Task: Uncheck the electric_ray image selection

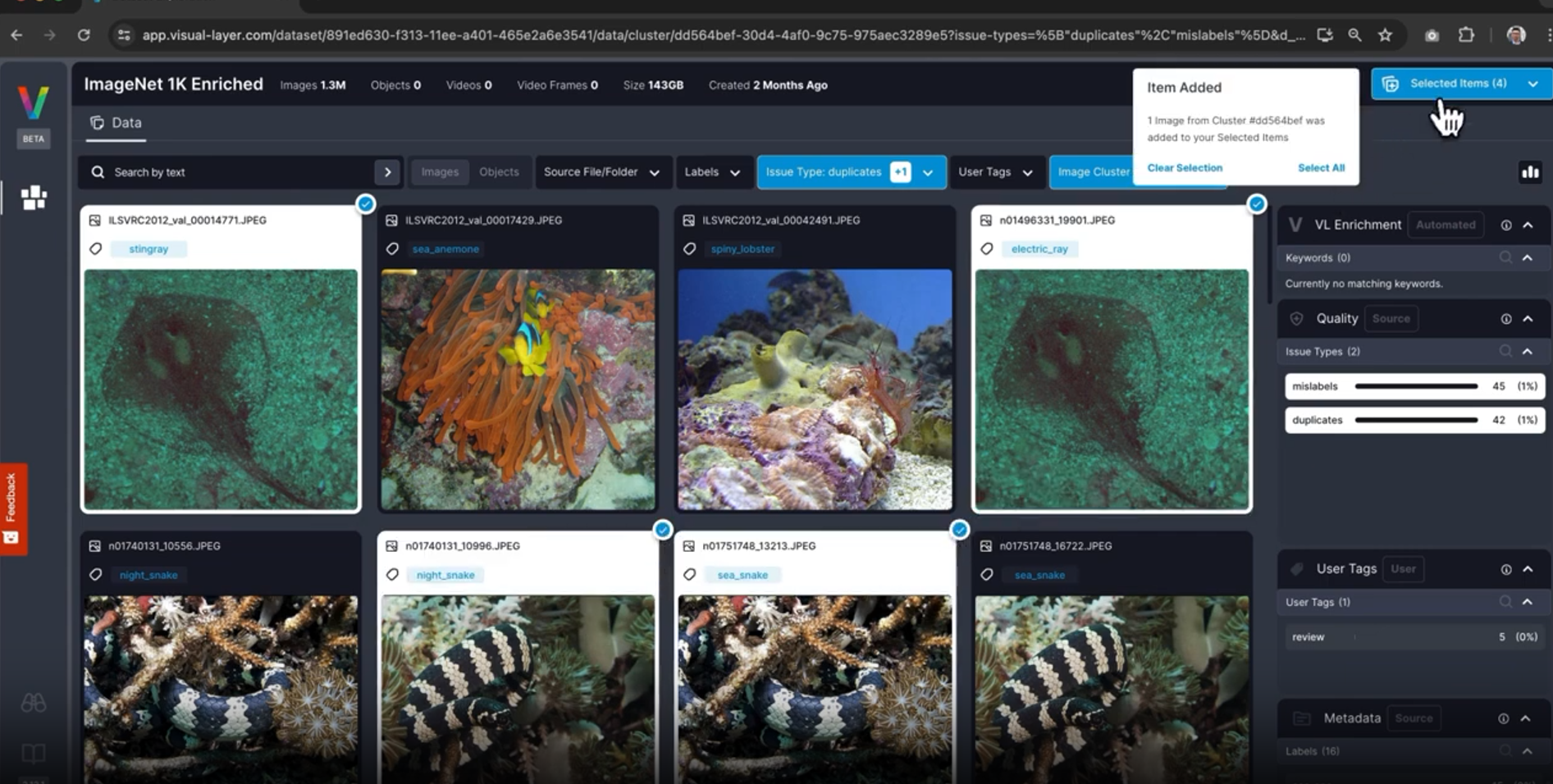Action: tap(1256, 204)
